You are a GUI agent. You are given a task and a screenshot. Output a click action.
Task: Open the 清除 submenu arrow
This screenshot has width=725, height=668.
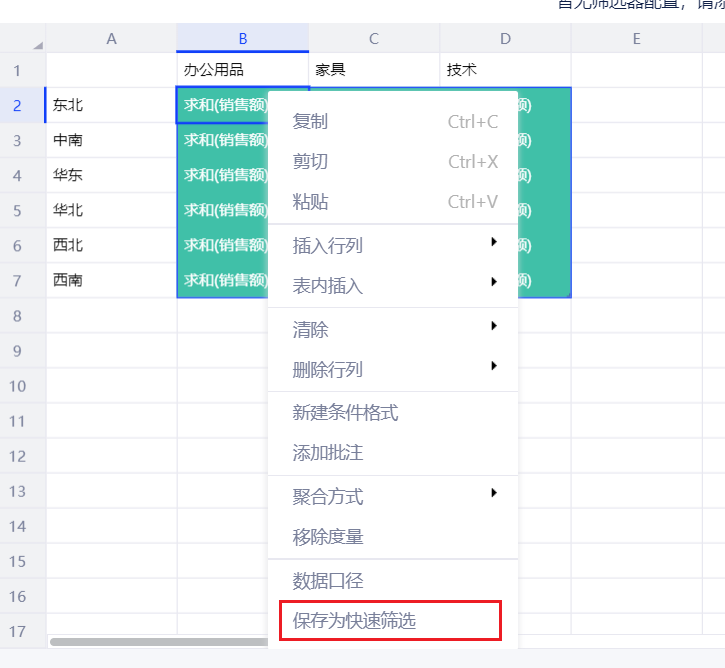point(493,326)
